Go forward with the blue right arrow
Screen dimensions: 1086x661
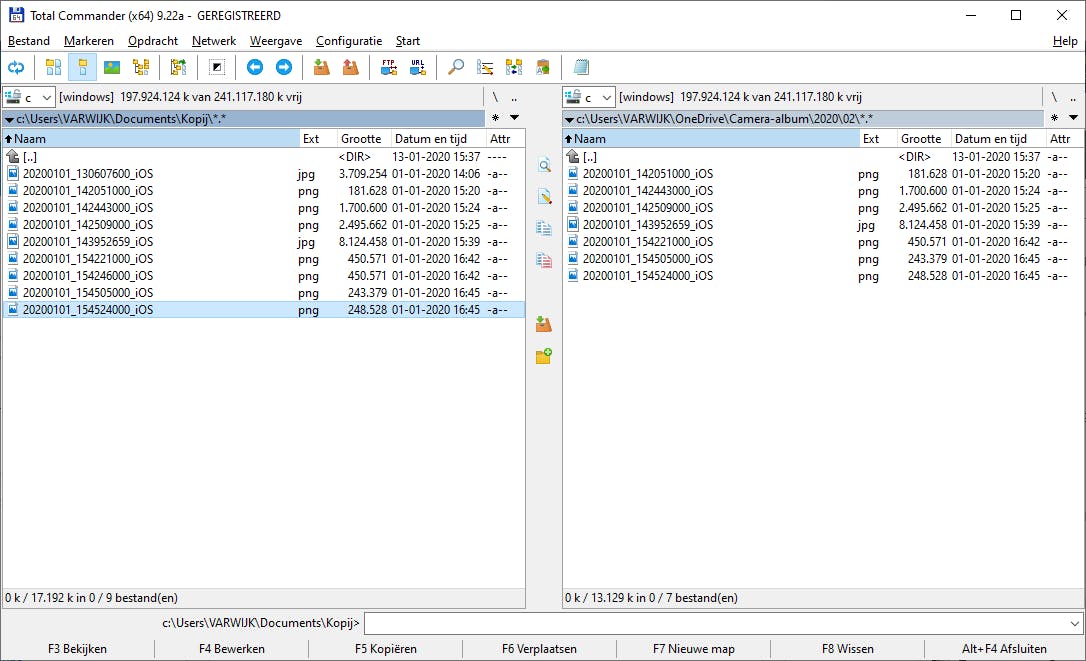coord(284,67)
